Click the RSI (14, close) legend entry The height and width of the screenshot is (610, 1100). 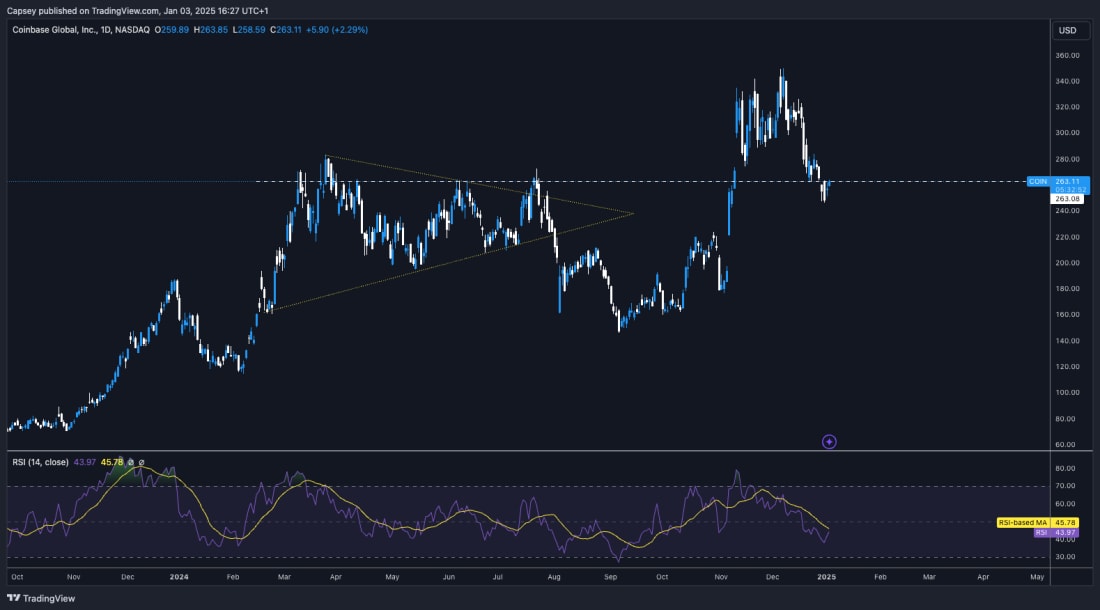tap(40, 462)
